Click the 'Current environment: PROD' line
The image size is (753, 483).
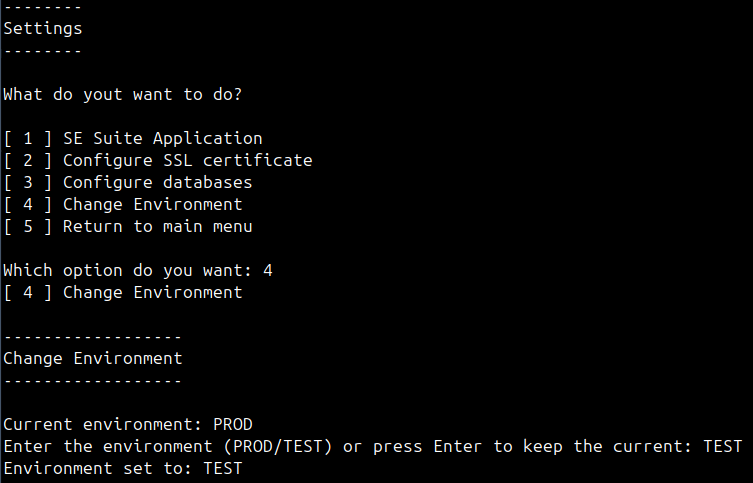pyautogui.click(x=128, y=425)
